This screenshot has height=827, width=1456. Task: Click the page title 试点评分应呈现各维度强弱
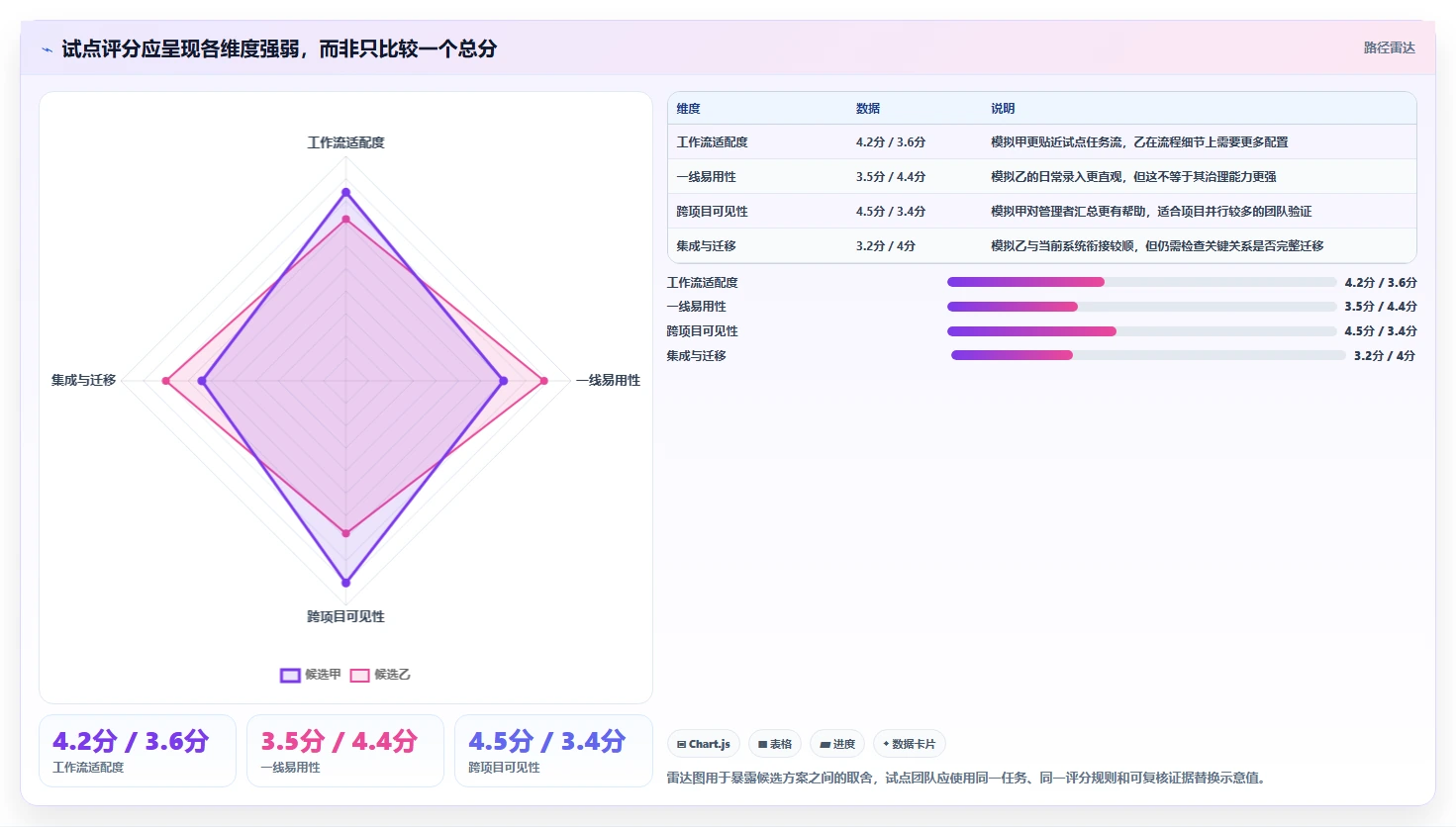279,48
